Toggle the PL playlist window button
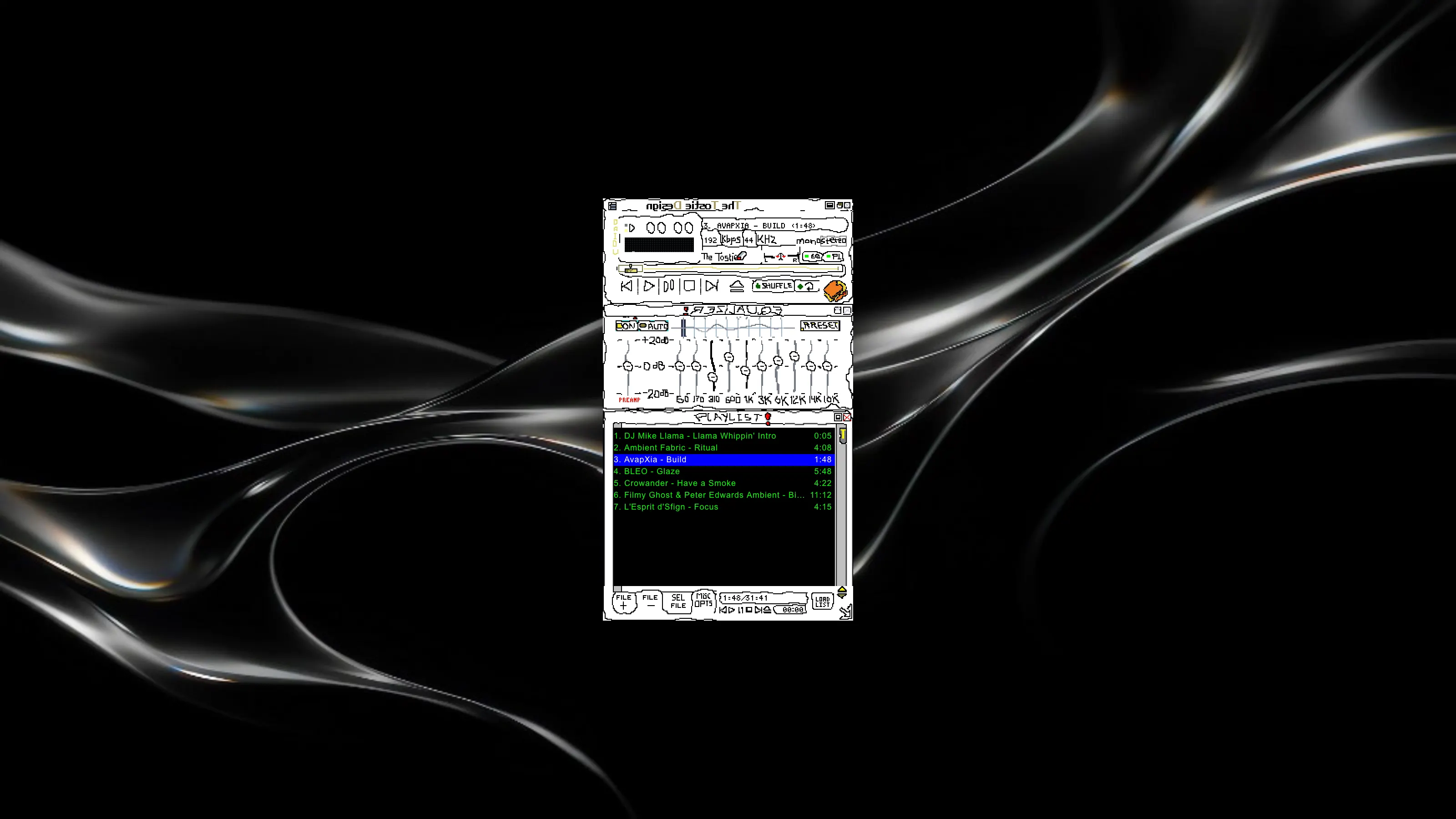This screenshot has height=819, width=1456. point(833,257)
